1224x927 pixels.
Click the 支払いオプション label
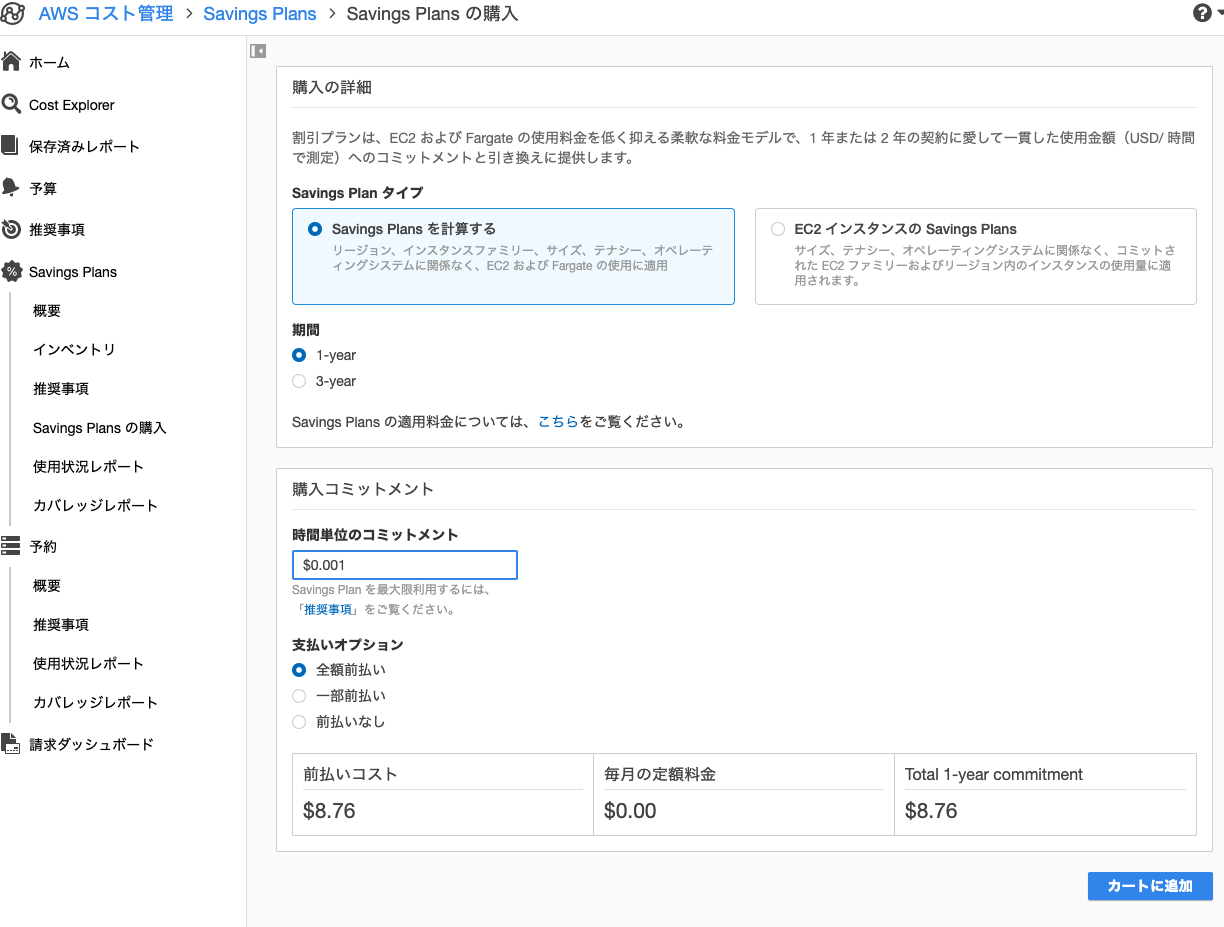point(348,645)
